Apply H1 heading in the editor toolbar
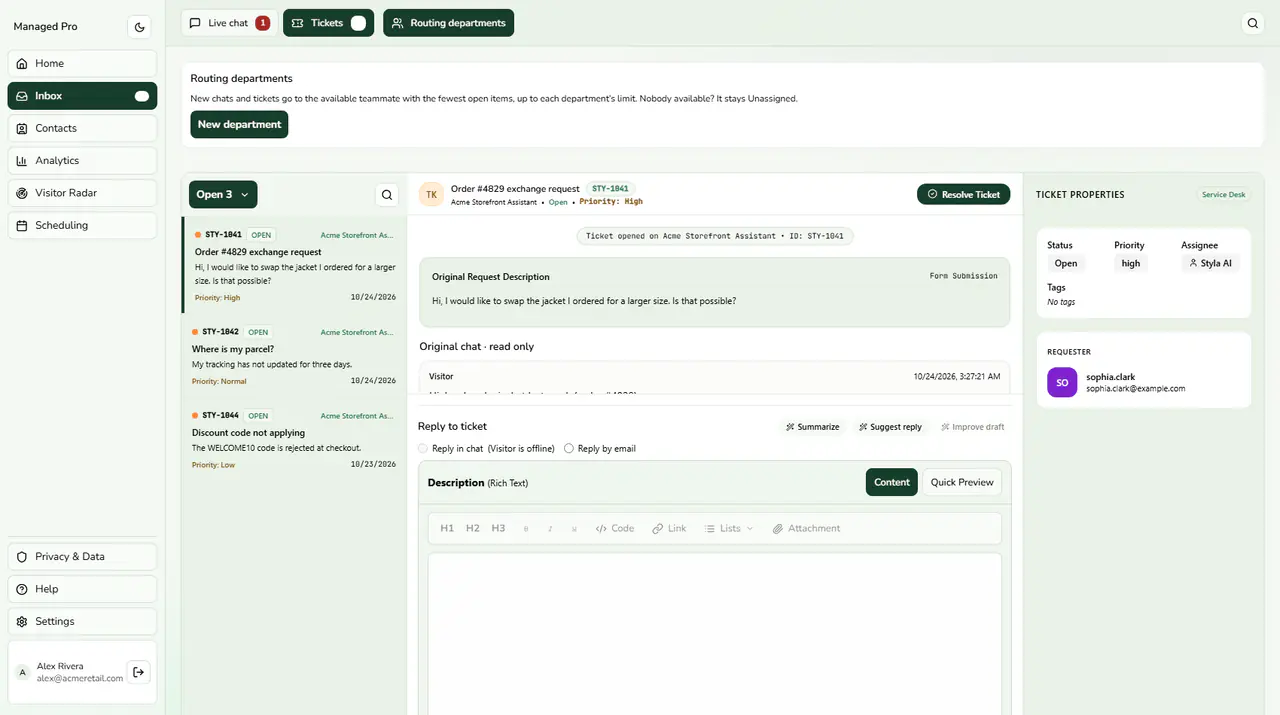Screen dimensions: 1280x715 [447, 528]
